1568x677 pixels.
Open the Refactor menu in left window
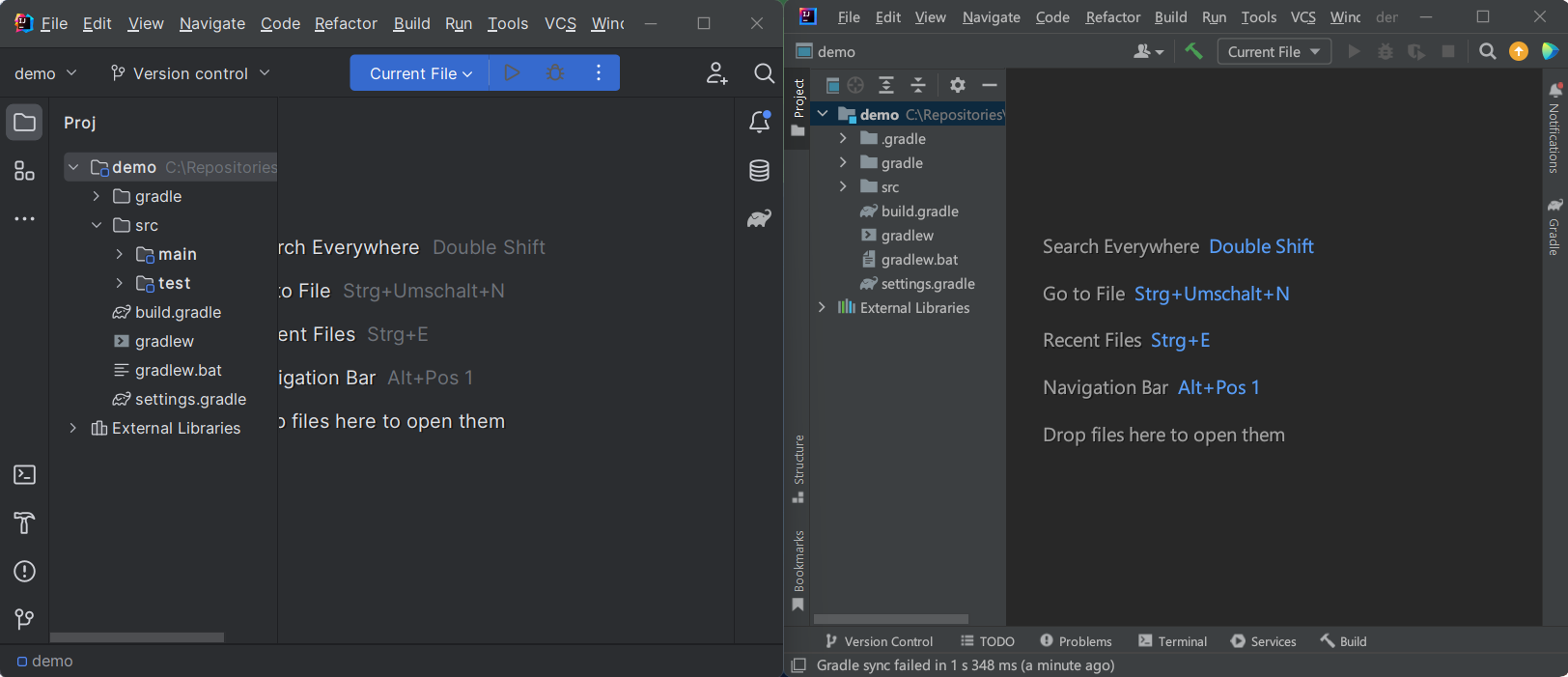coord(346,23)
